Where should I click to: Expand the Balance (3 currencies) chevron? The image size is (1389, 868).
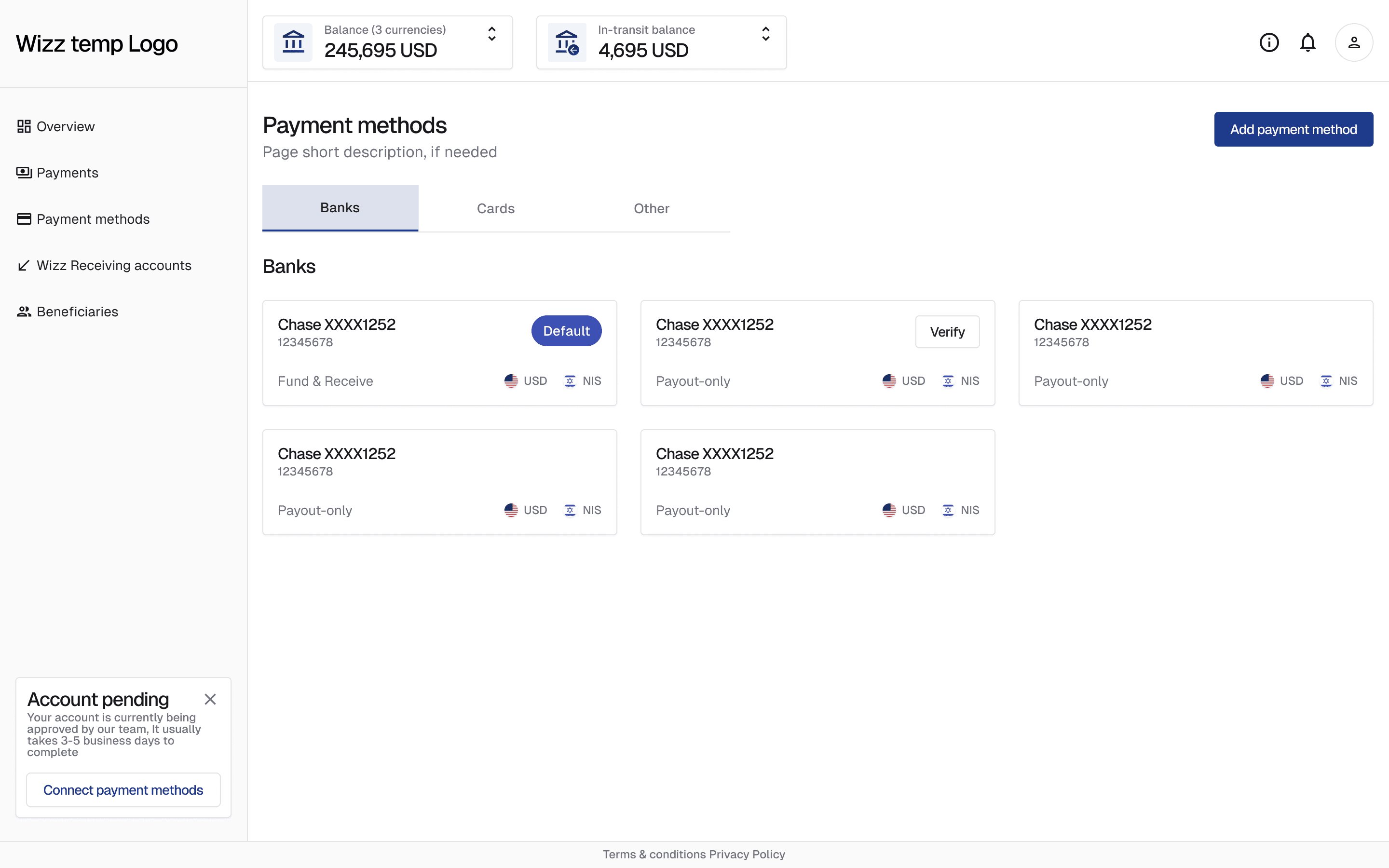(492, 34)
